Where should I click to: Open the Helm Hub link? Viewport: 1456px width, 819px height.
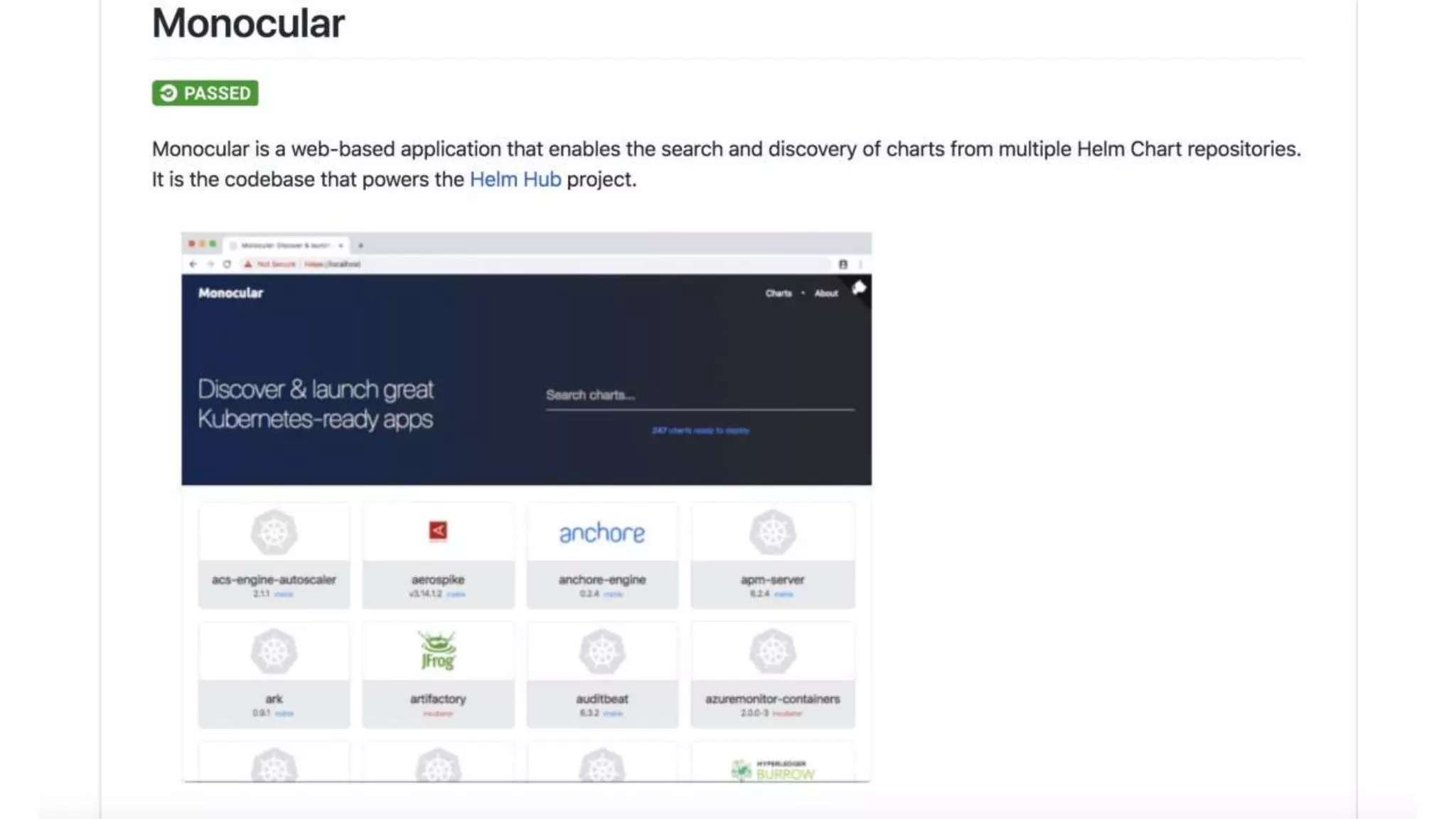pyautogui.click(x=515, y=179)
